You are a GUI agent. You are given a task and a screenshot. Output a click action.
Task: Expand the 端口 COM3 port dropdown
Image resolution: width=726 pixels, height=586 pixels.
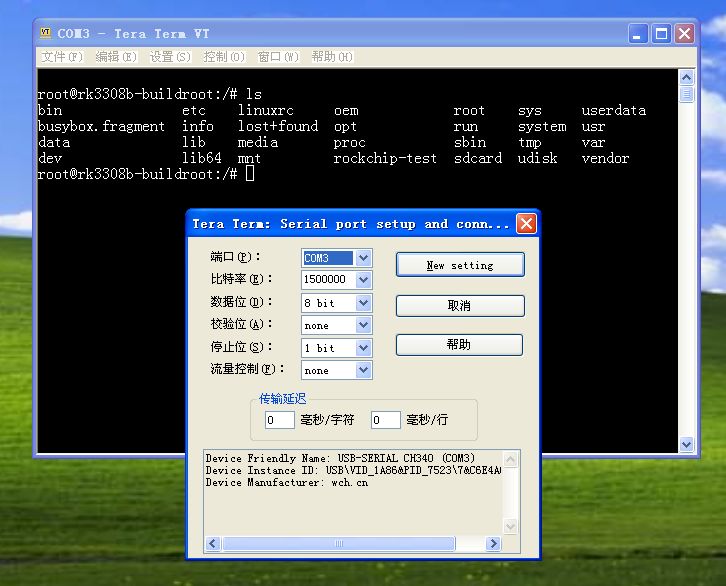pos(363,258)
